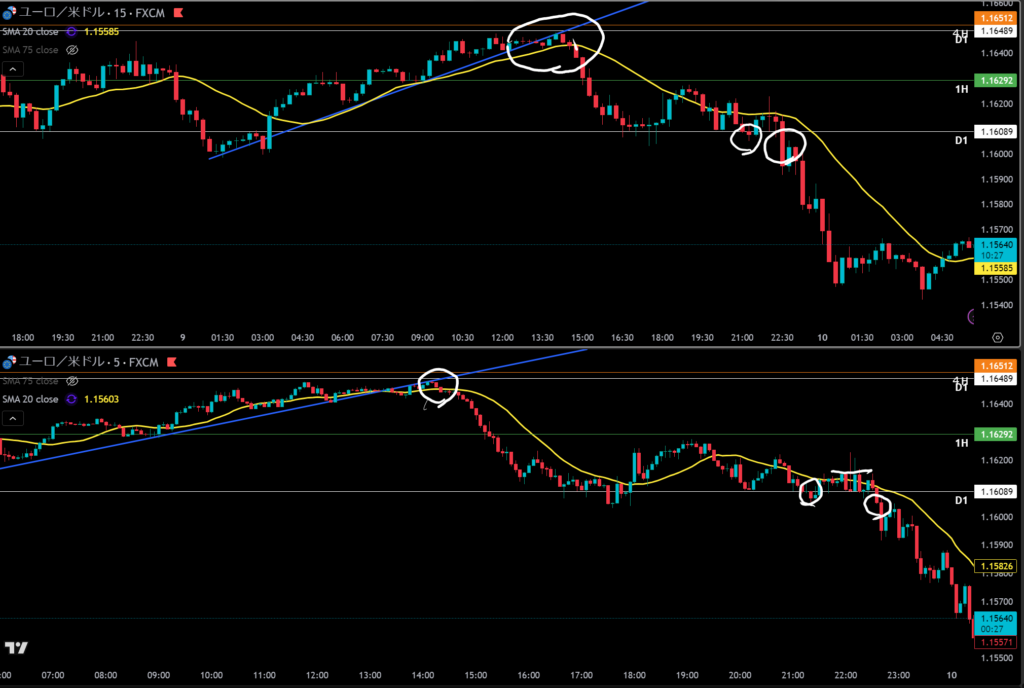The height and width of the screenshot is (688, 1024).
Task: Collapse the indicator legend in the bottom chart
Action: (13, 418)
